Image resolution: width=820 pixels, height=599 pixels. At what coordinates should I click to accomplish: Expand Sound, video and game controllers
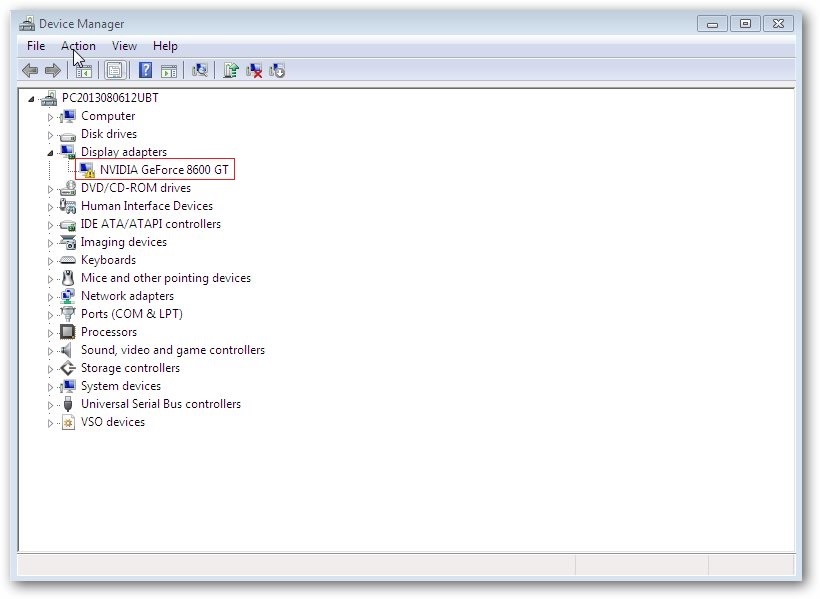coord(50,351)
